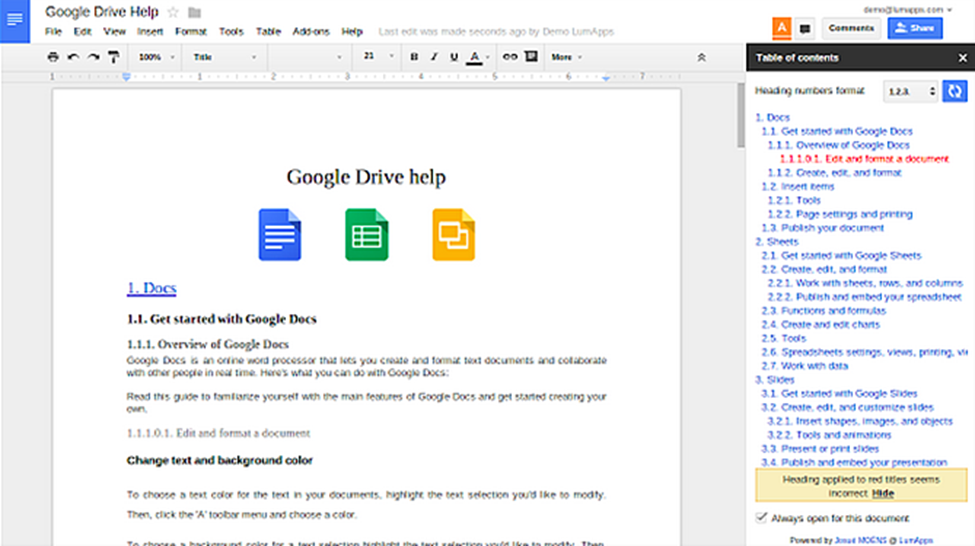Toggle italic formatting

tap(434, 57)
